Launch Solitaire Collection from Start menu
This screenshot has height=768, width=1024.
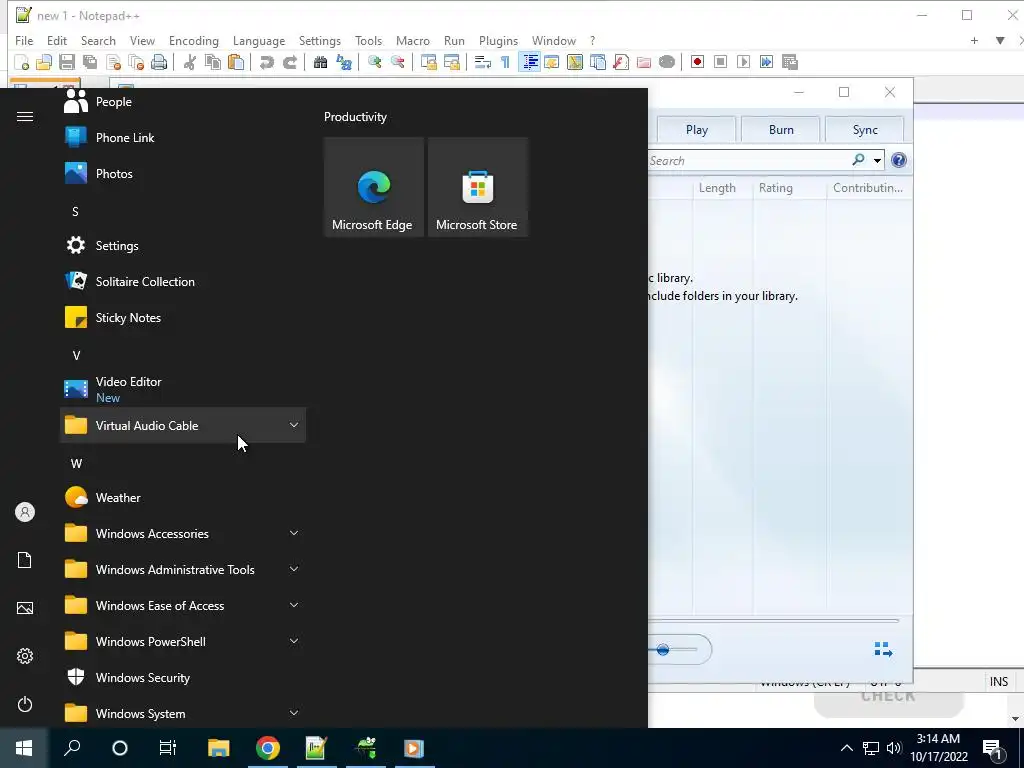tap(183, 281)
